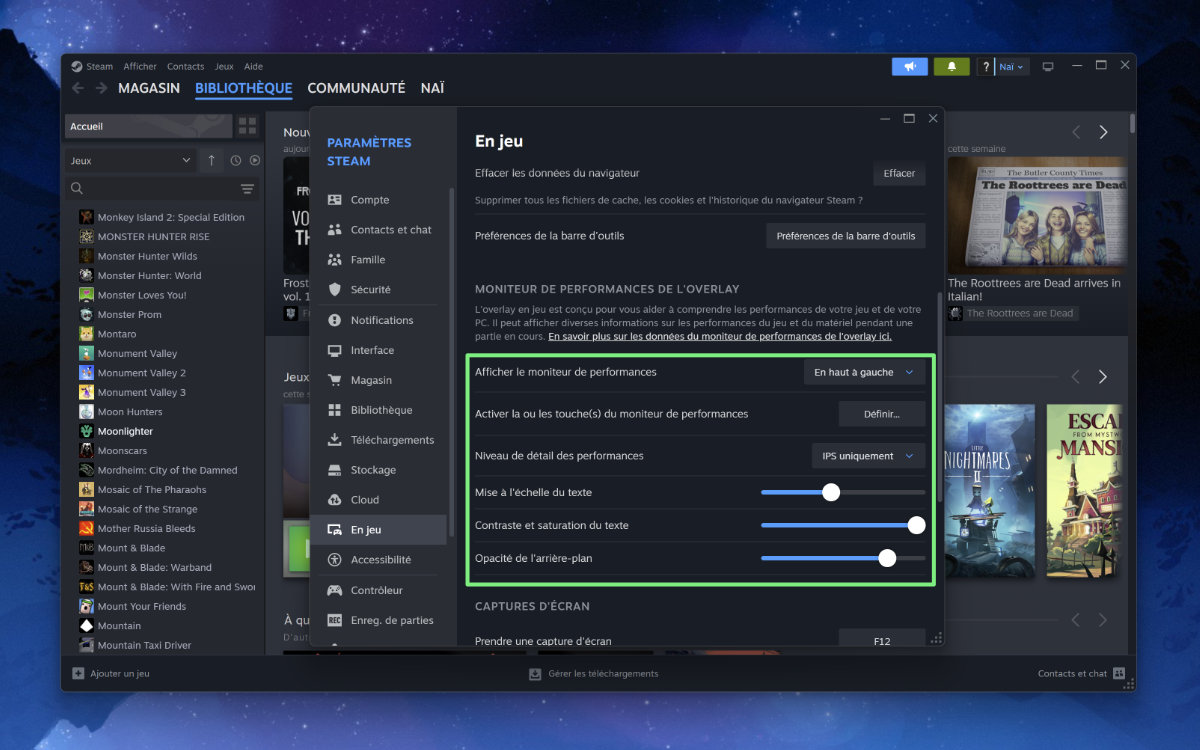This screenshot has width=1200, height=750.
Task: Switch to the BIBLIOTHÈQUE main tab
Action: point(243,88)
